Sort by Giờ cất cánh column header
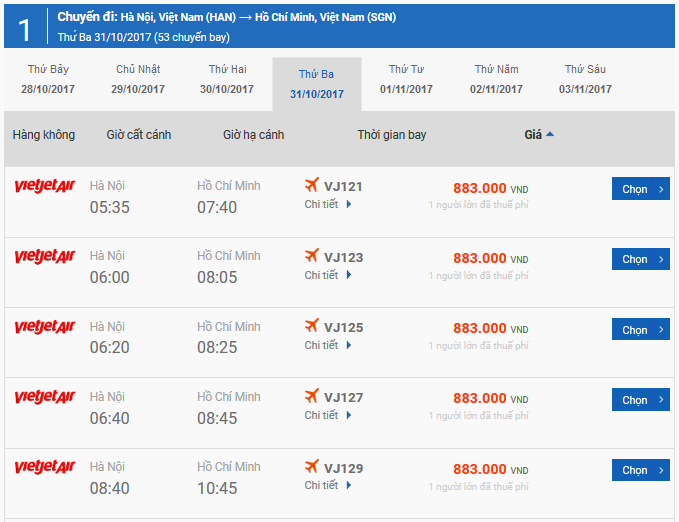679x522 pixels. (x=139, y=135)
